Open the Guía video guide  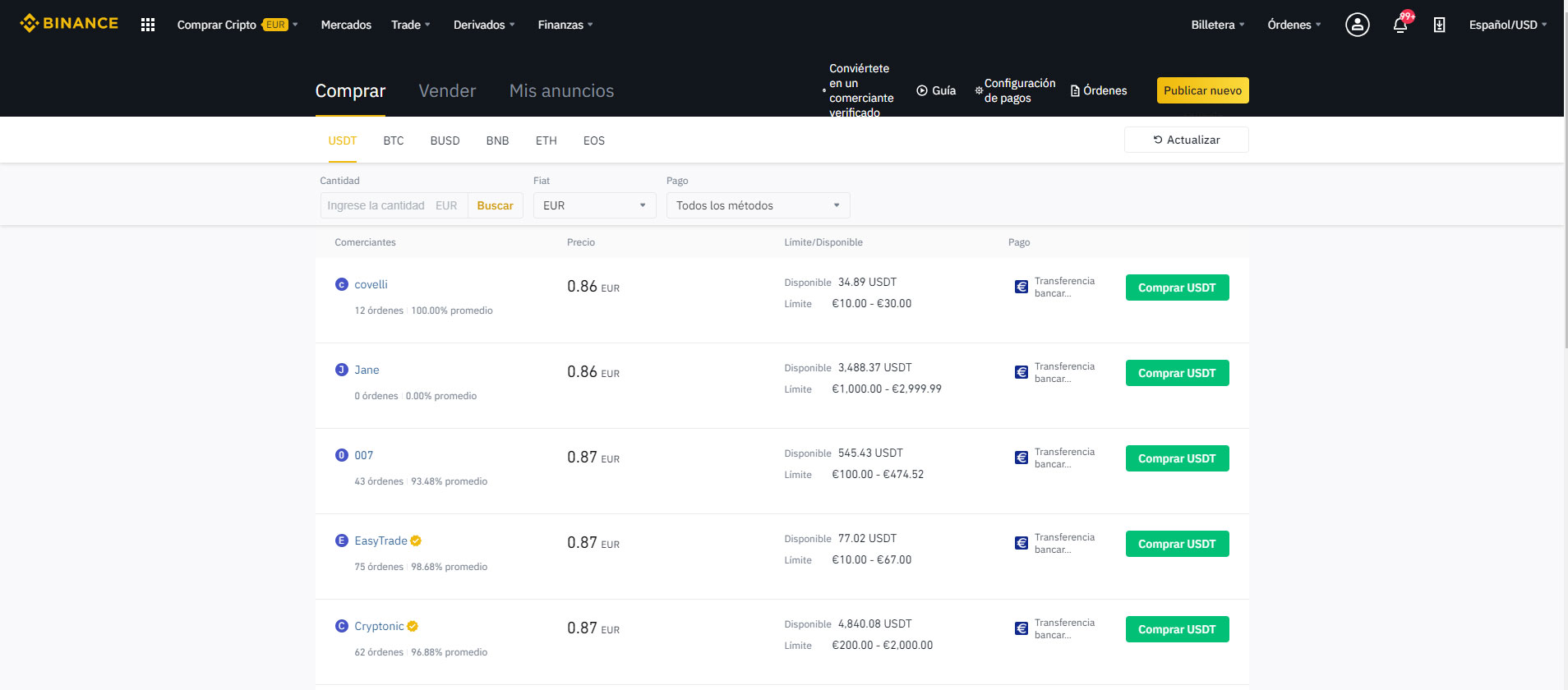(x=936, y=90)
